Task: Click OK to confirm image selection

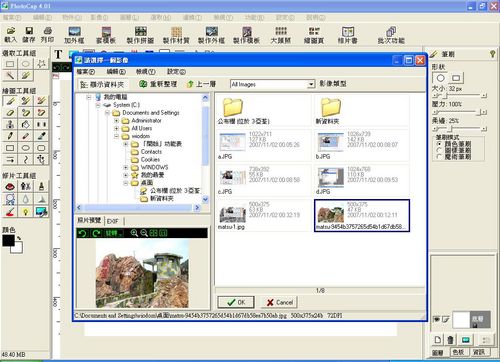Action: pos(236,302)
